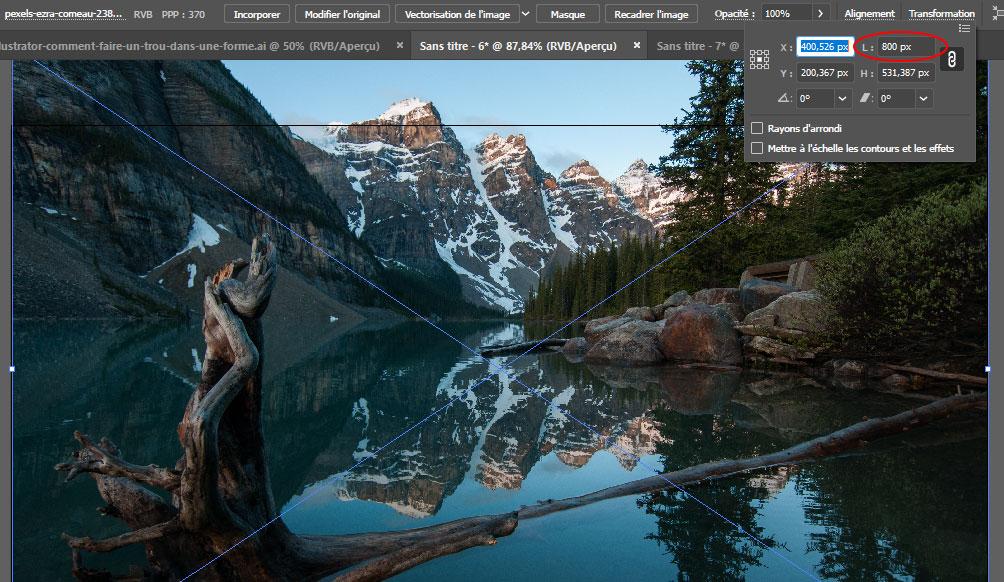Screen dimensions: 1004x582
Task: Open the Transform panel options menu icon
Action: coord(964,29)
